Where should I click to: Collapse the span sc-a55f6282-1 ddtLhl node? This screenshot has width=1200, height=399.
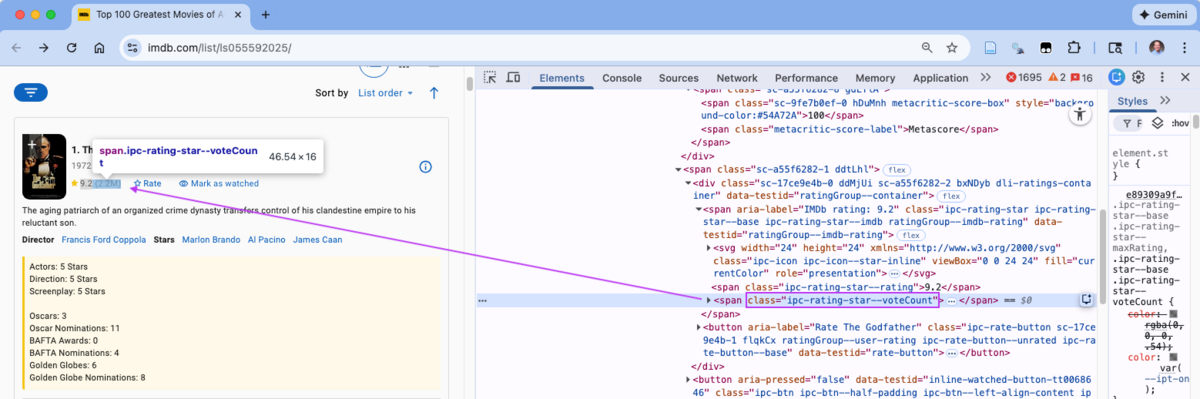coord(677,170)
